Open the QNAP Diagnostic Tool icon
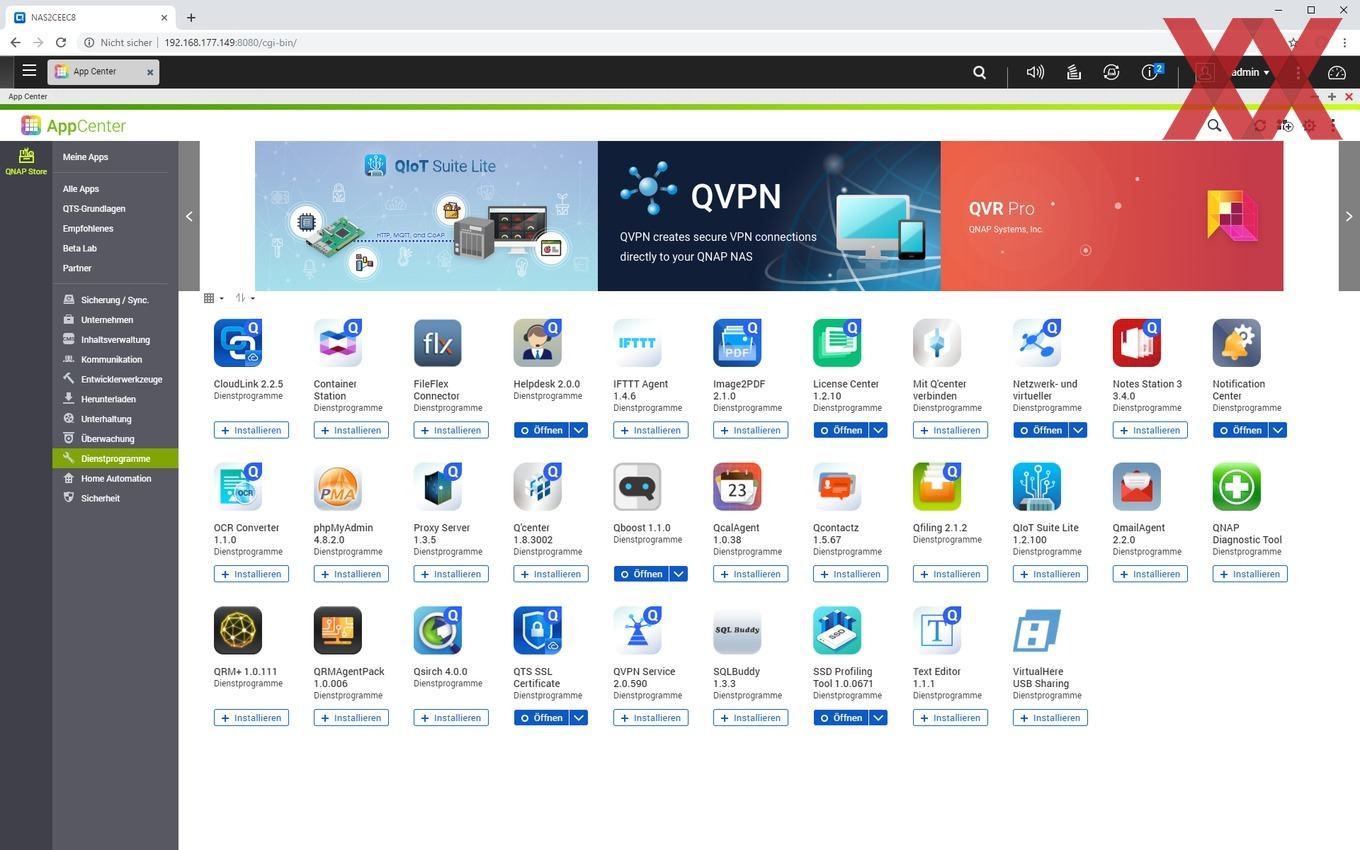The image size is (1360, 850). tap(1237, 487)
